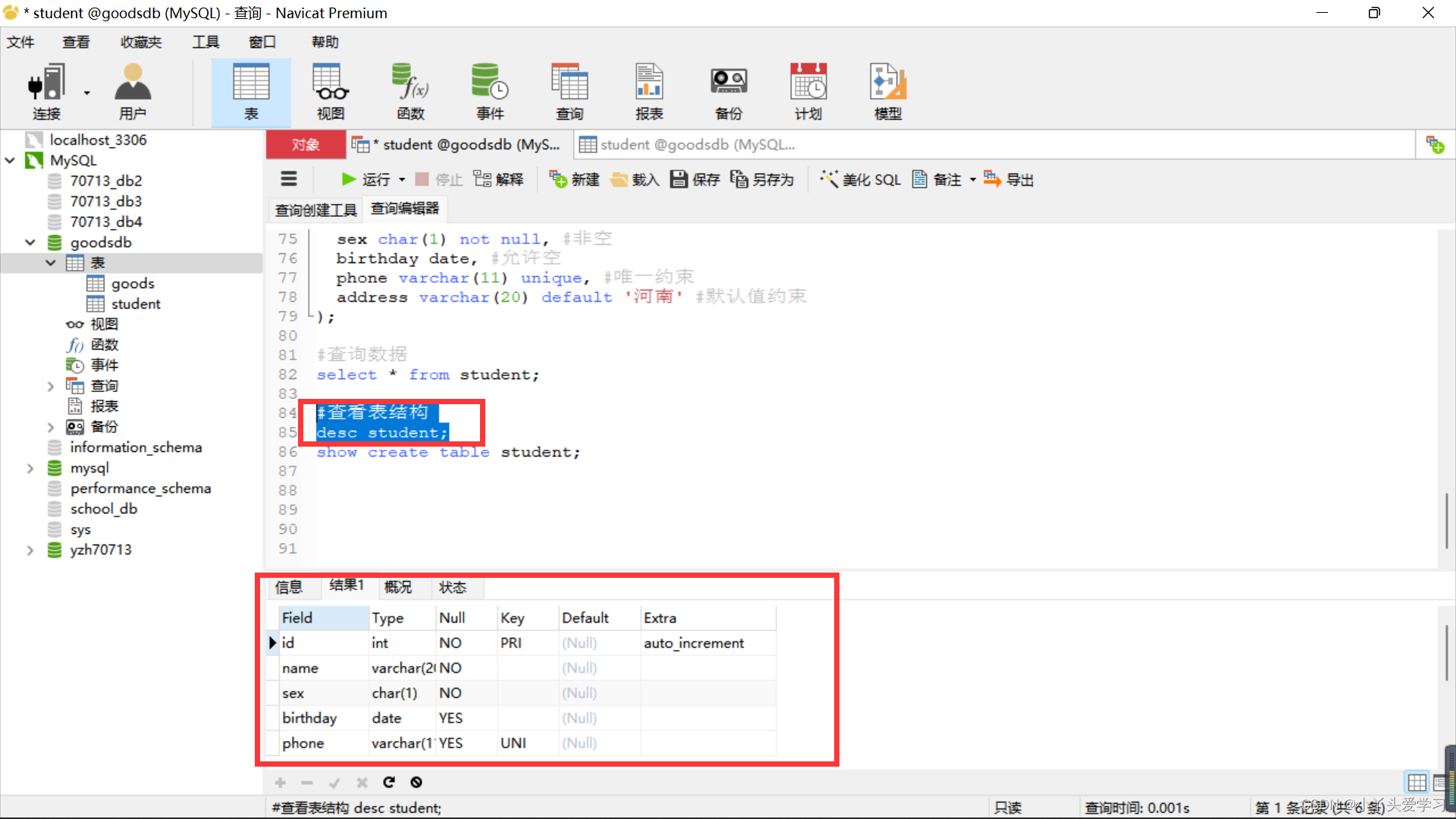Open the 模型 (Model) toolbar icon
This screenshot has width=1456, height=819.
[x=888, y=92]
